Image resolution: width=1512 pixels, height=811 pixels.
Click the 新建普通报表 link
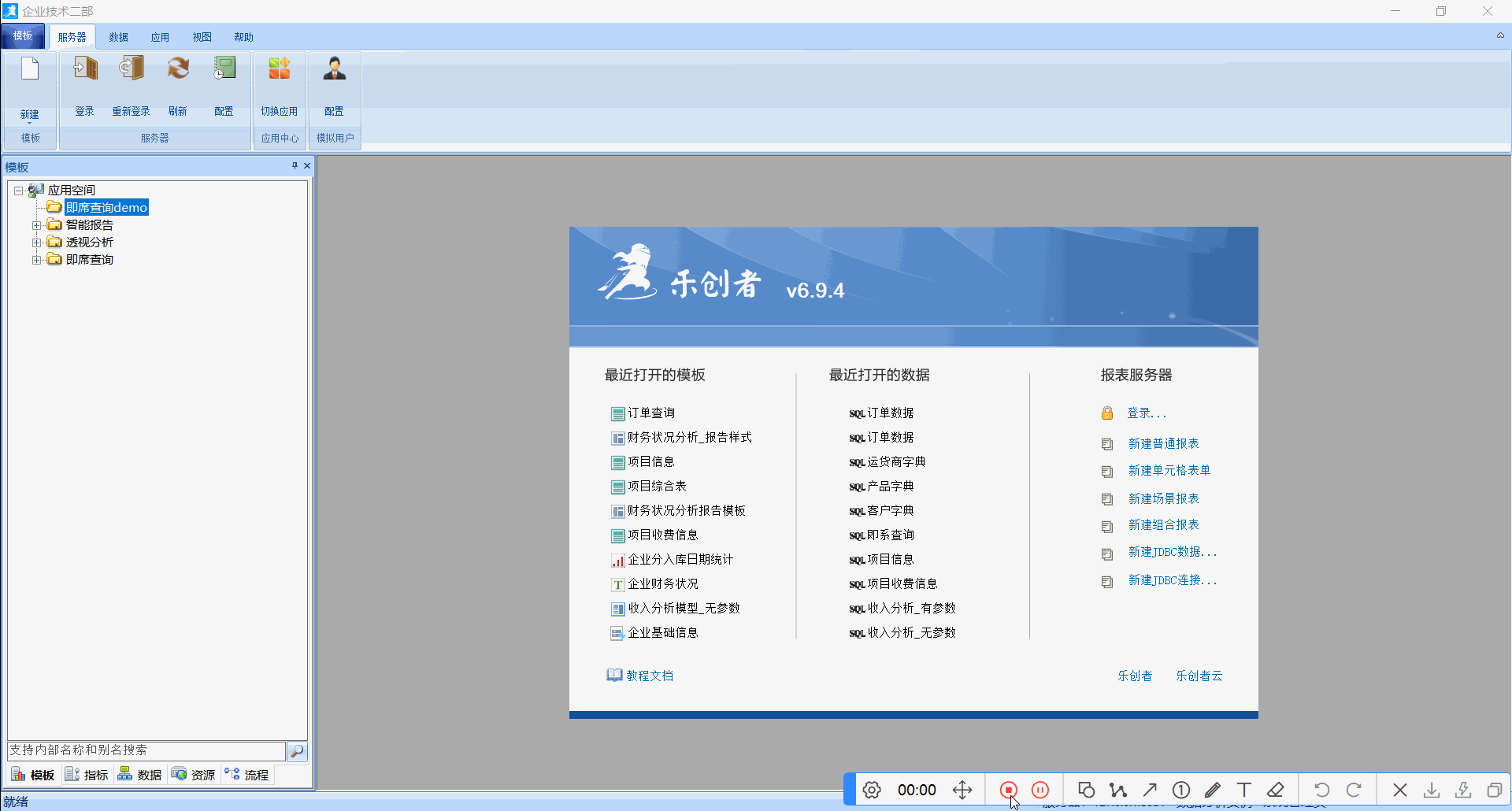(x=1163, y=444)
